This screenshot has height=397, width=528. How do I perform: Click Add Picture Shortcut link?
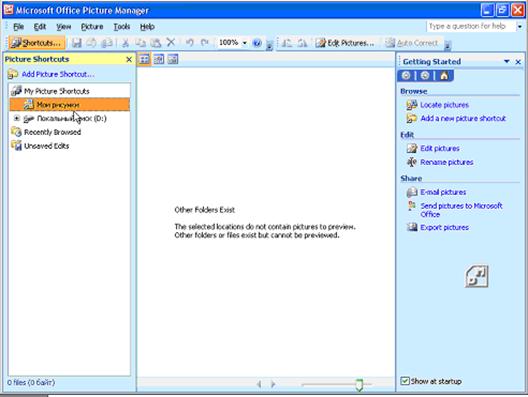point(58,74)
